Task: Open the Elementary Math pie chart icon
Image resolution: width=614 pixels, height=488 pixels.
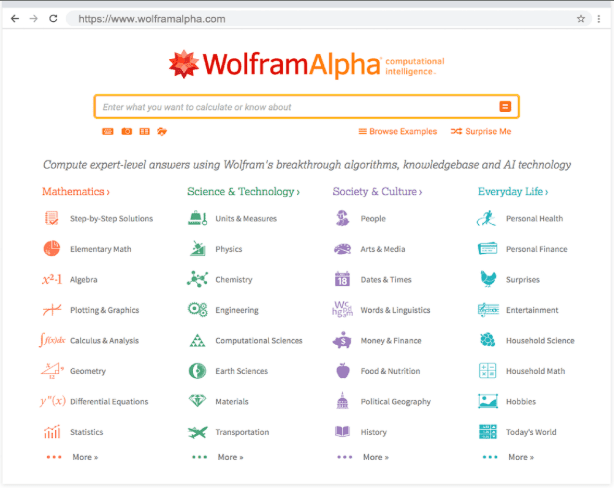Action: 51,249
